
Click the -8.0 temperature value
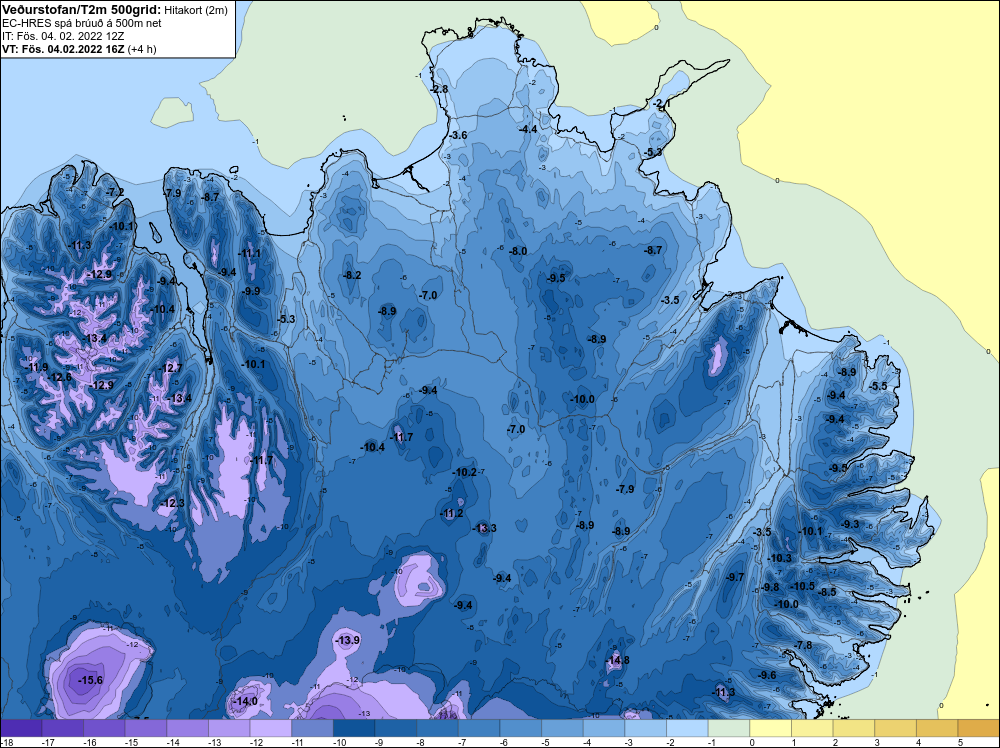[518, 251]
